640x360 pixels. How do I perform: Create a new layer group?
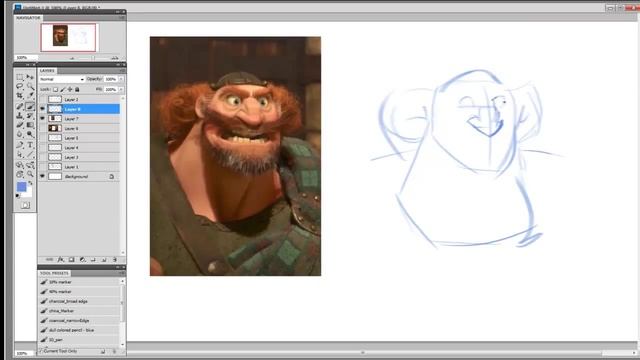[93, 260]
